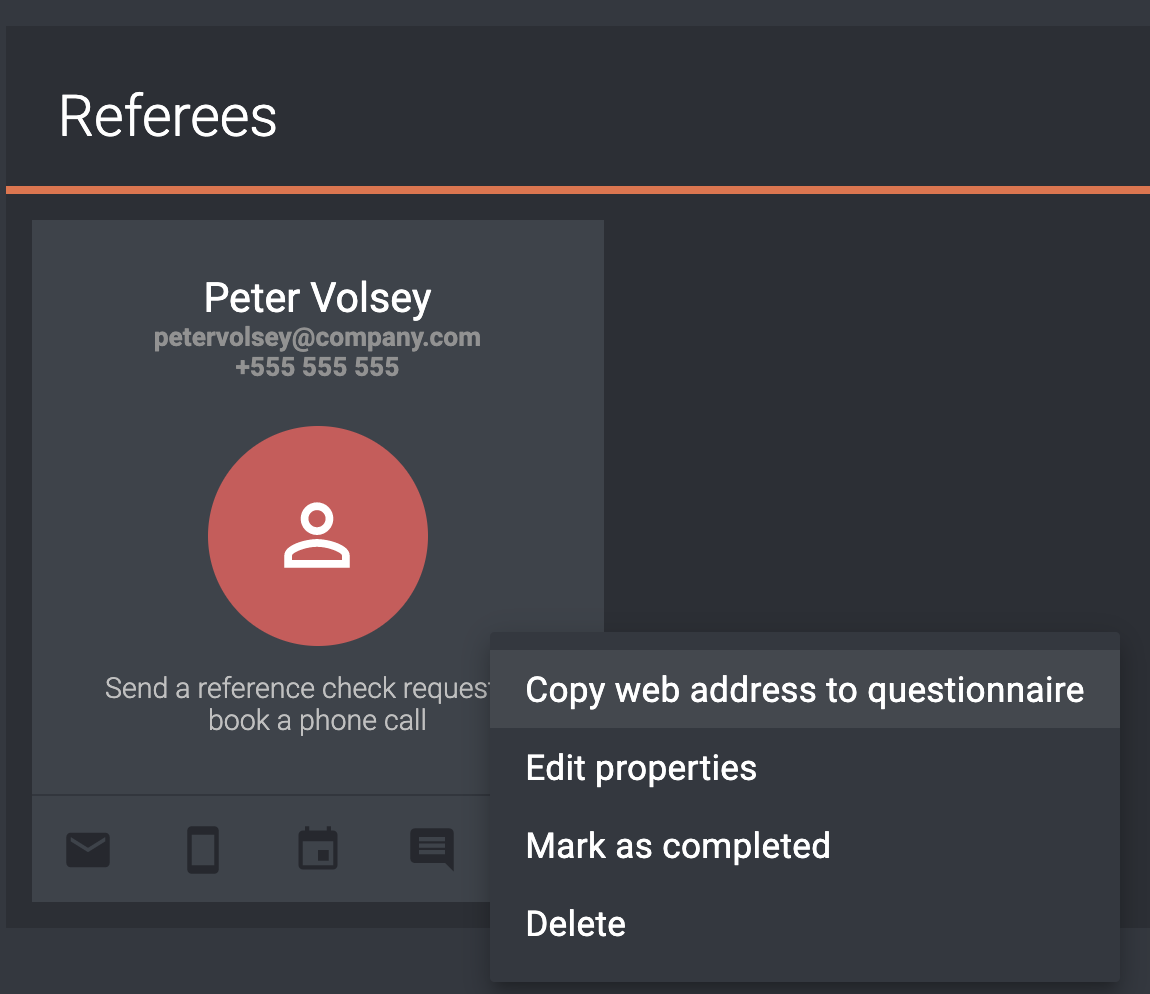
Task: Select the red circular avatar background
Action: coord(318,536)
